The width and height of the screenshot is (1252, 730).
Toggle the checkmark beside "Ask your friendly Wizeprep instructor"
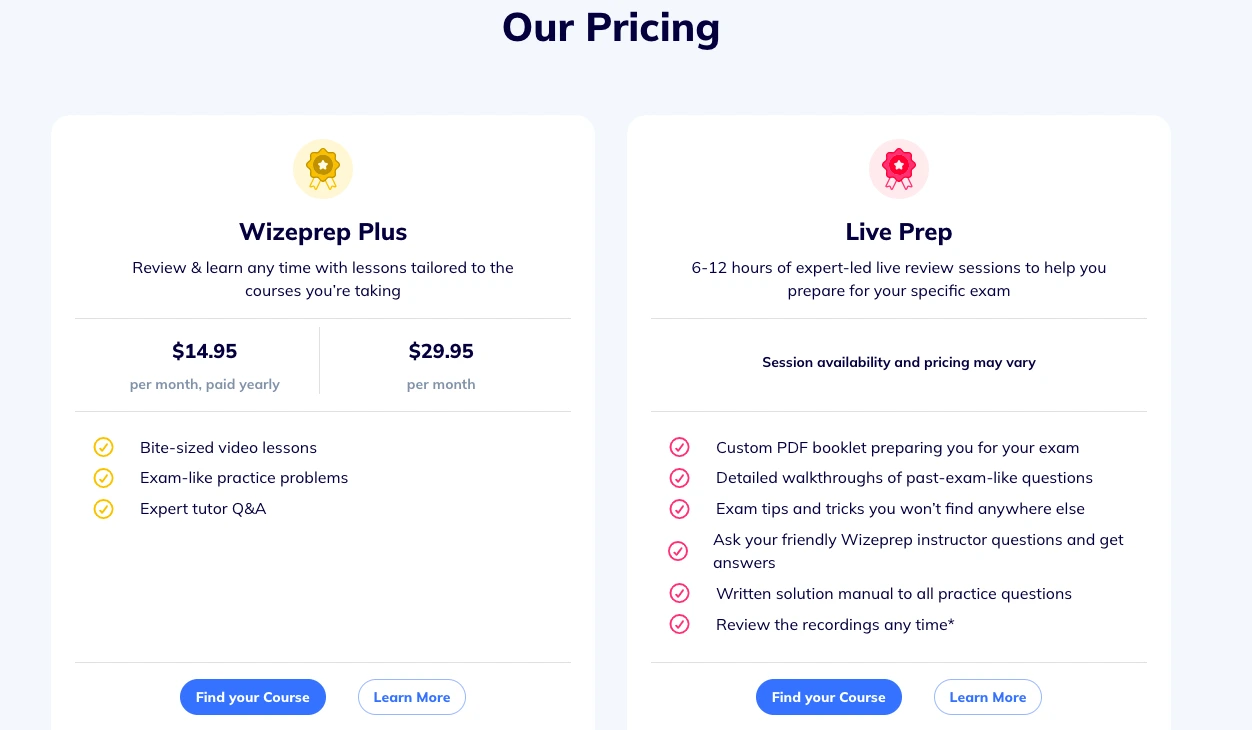pos(679,551)
